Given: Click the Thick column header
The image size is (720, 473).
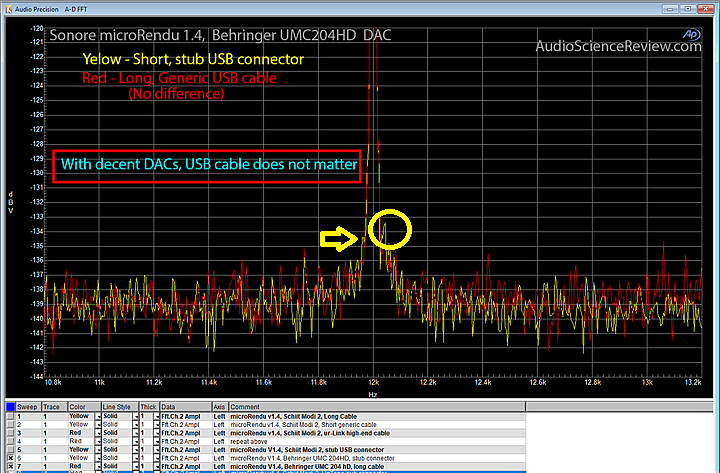Looking at the screenshot, I should click(149, 407).
